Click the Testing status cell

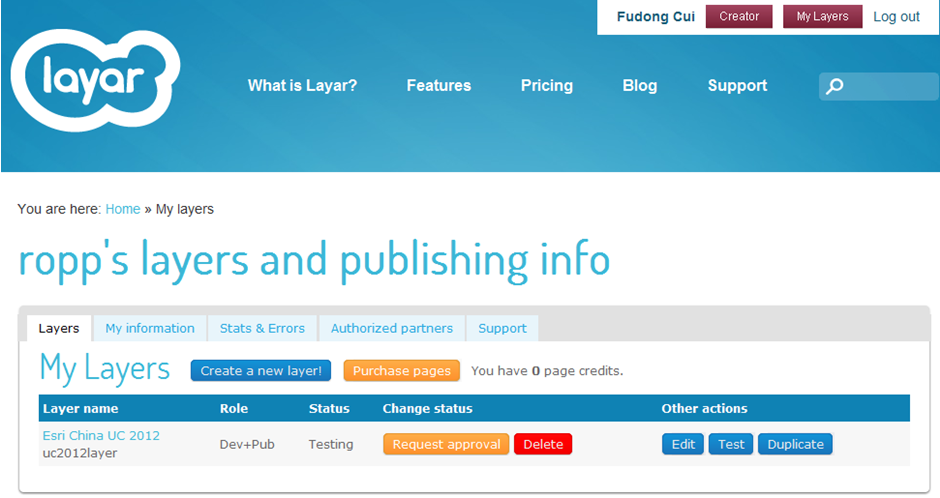[x=331, y=445]
